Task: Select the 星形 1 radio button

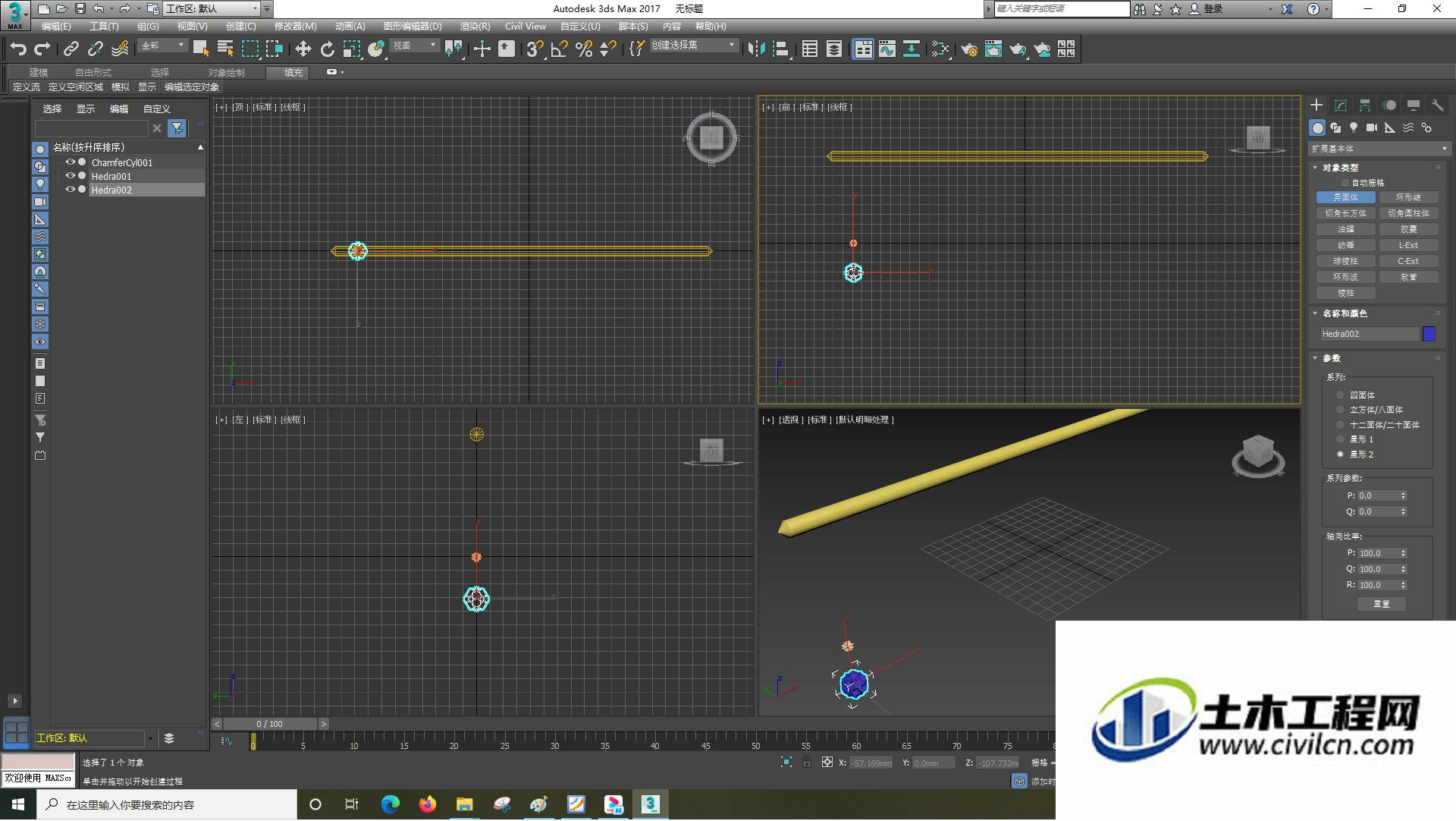Action: [x=1341, y=439]
